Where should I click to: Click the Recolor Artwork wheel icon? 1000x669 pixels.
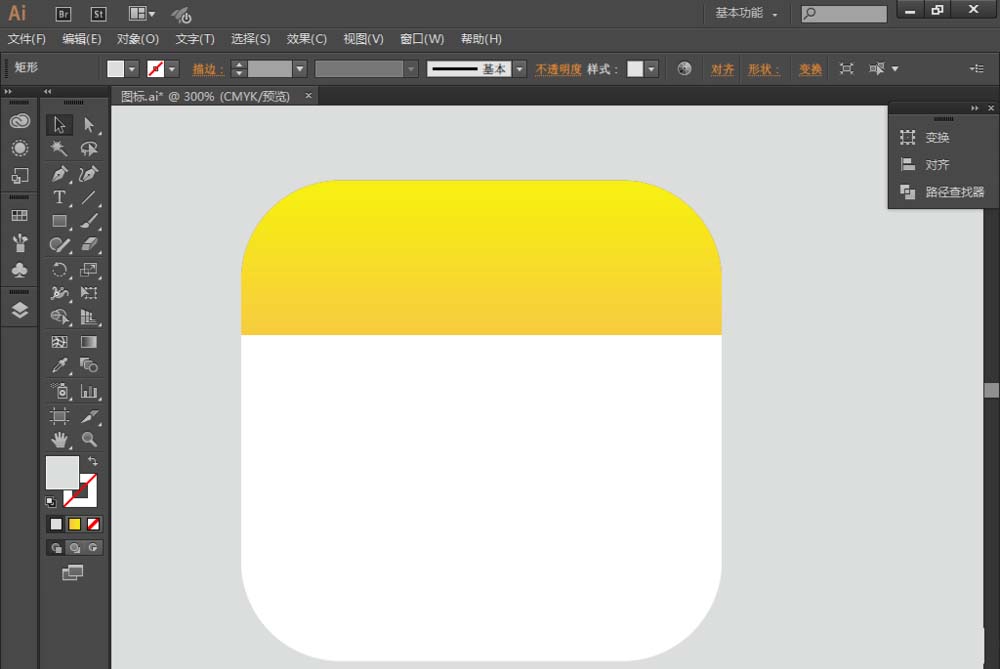[684, 69]
